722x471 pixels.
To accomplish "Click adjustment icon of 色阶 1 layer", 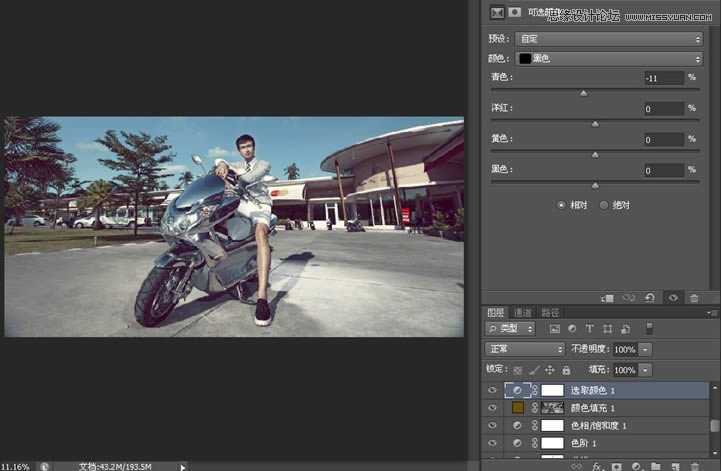I will [x=517, y=443].
